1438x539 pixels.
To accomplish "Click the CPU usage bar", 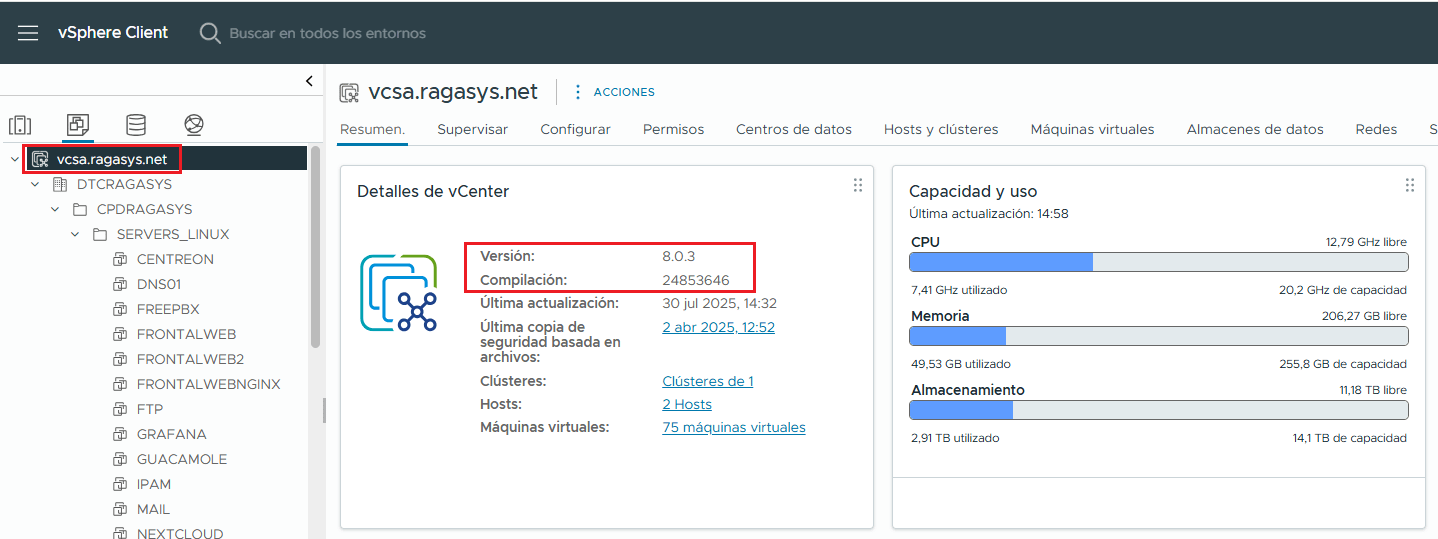I will click(1158, 262).
